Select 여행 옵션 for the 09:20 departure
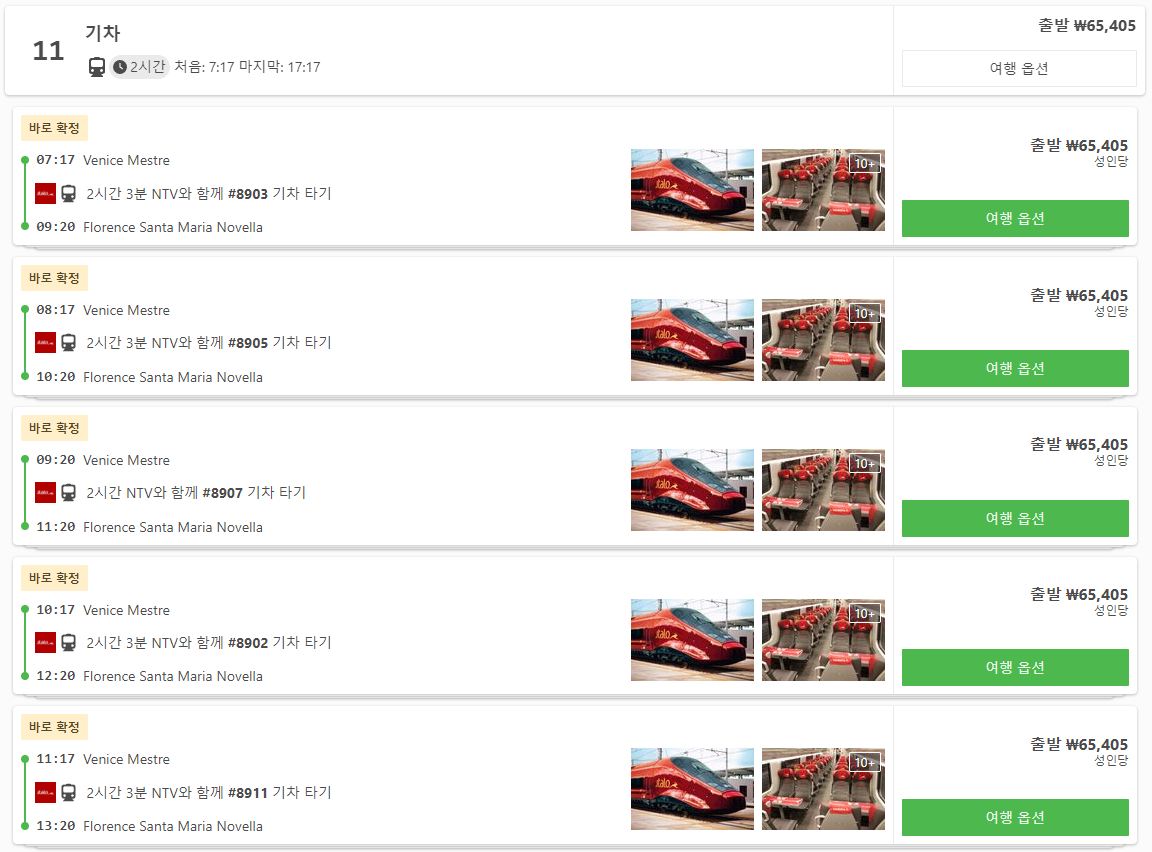Viewport: 1152px width, 852px height. [x=1015, y=519]
